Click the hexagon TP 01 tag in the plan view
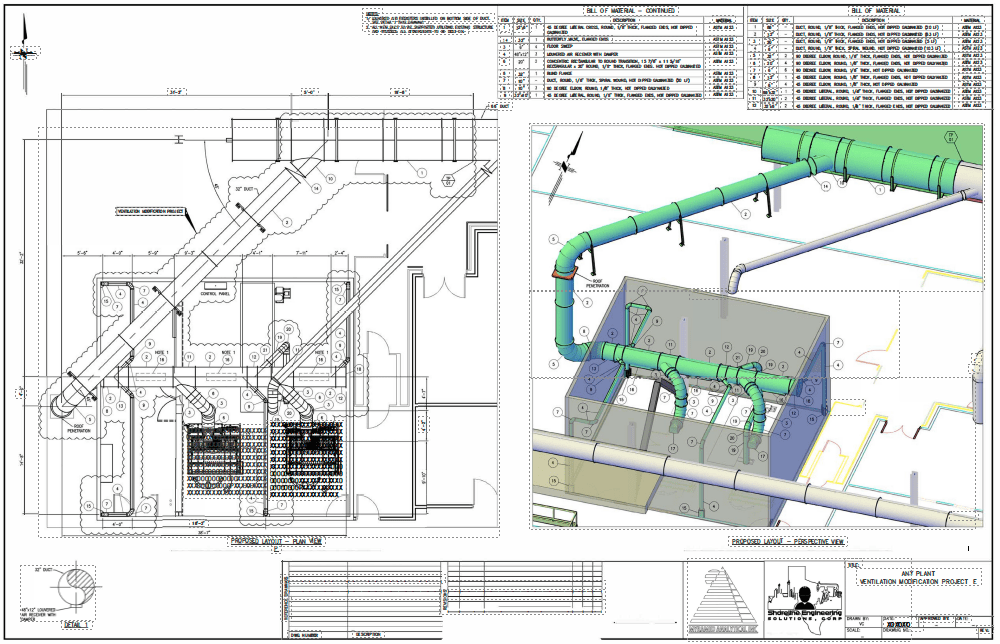This screenshot has height=644, width=1000. [448, 180]
